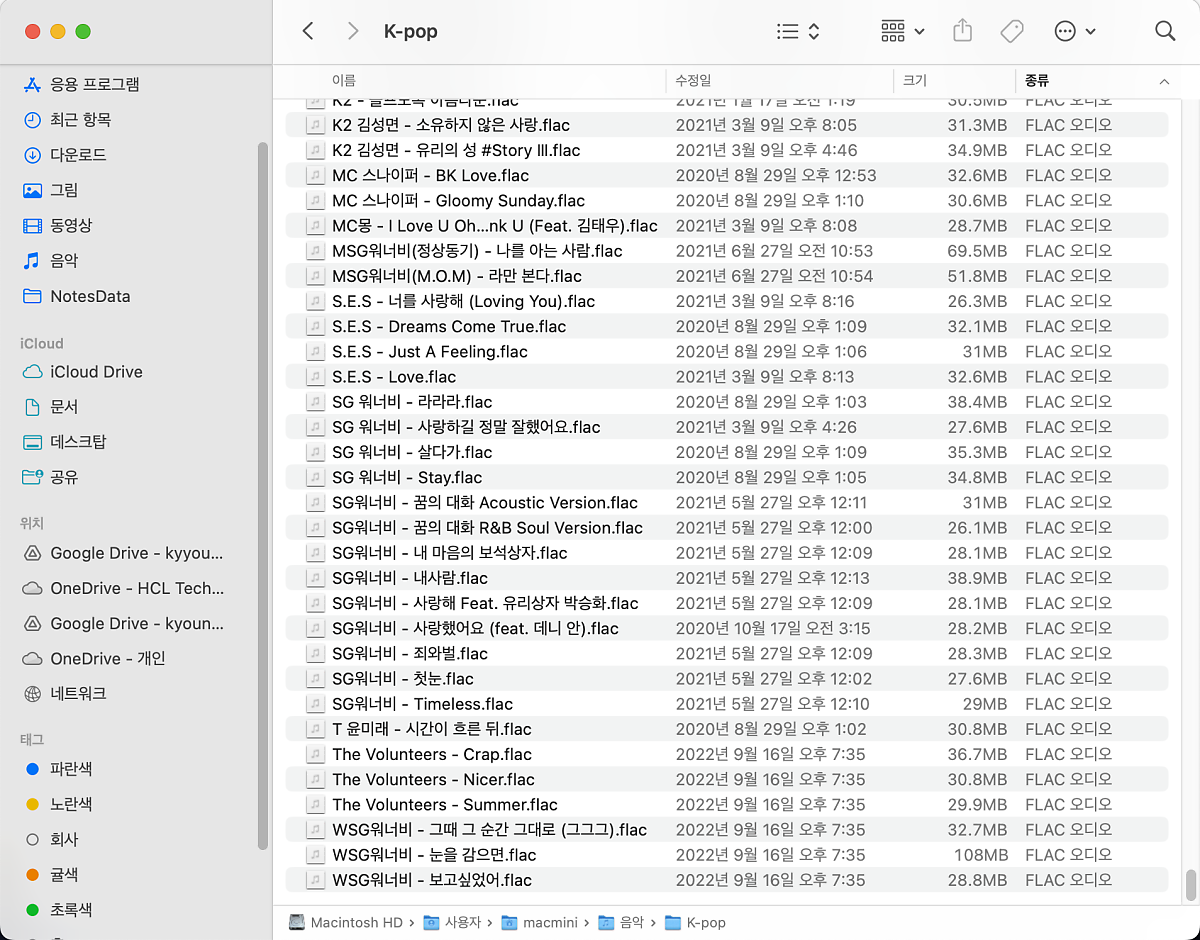Select S.E.S - Dreams Come True.flac

(x=726, y=326)
